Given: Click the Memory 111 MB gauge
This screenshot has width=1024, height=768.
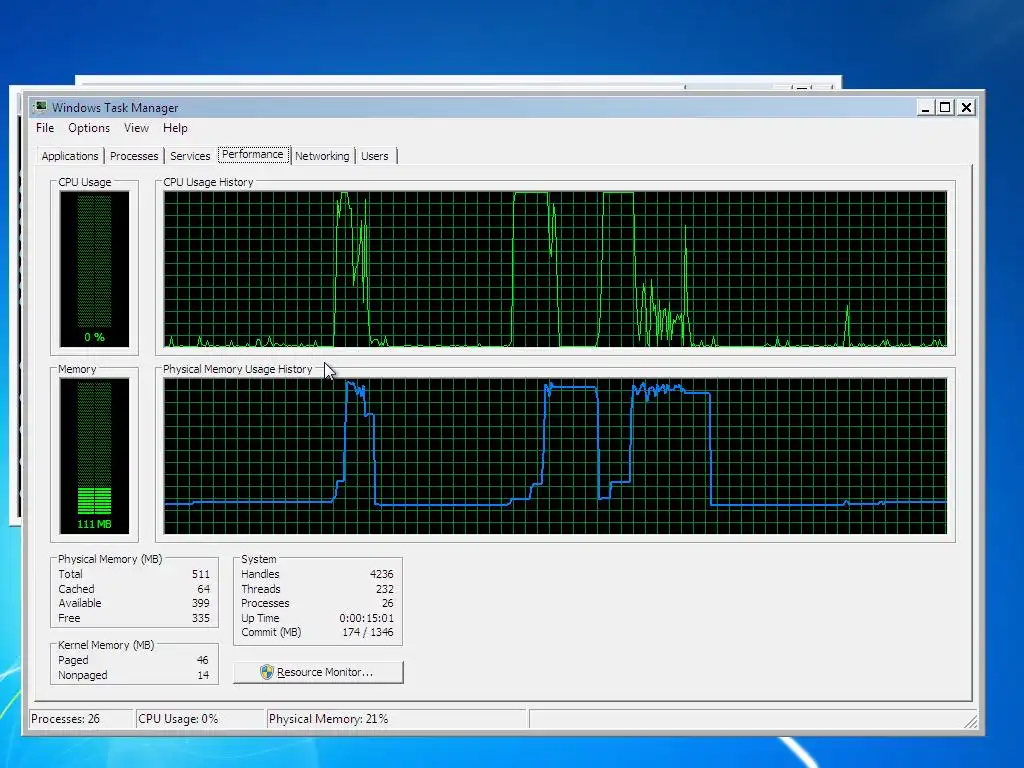Looking at the screenshot, I should (94, 456).
